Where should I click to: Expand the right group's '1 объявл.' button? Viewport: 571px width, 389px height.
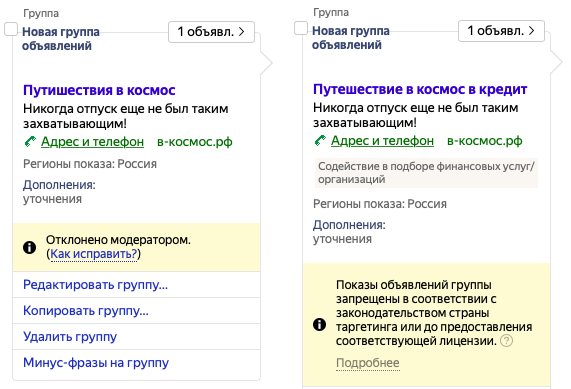pyautogui.click(x=501, y=31)
